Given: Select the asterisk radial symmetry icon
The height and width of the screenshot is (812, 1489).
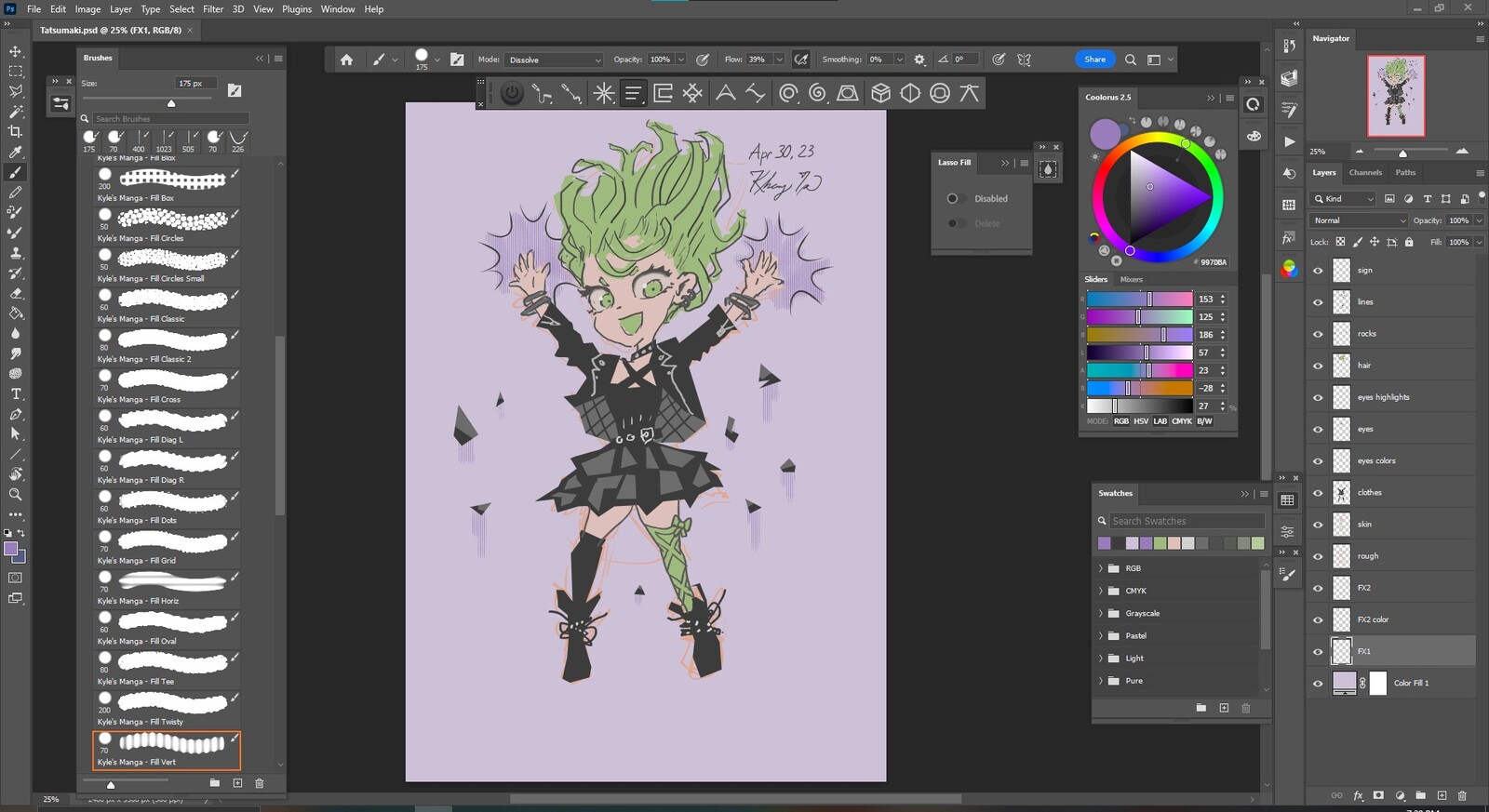Looking at the screenshot, I should [603, 93].
